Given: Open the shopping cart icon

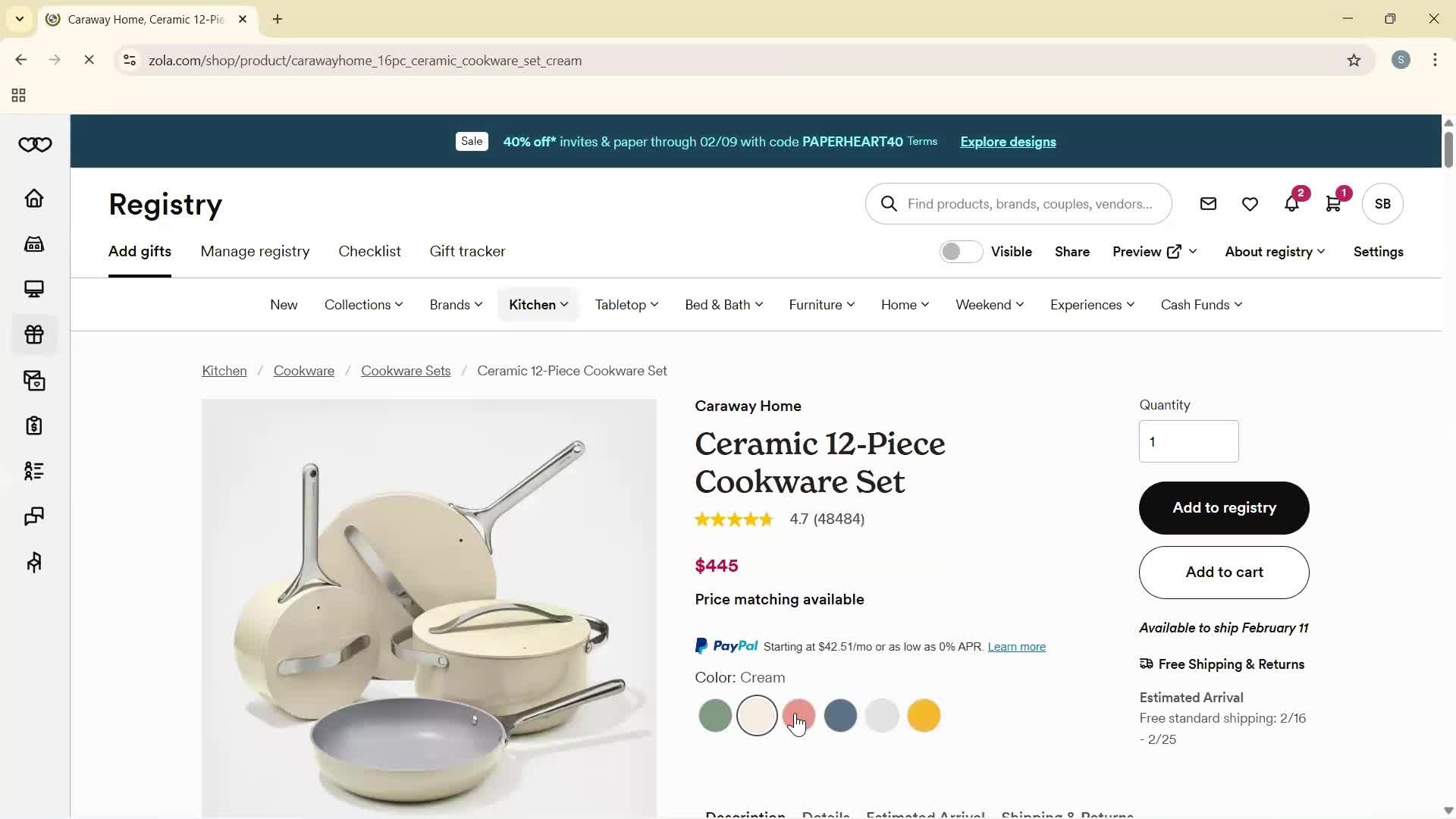Looking at the screenshot, I should point(1333,203).
